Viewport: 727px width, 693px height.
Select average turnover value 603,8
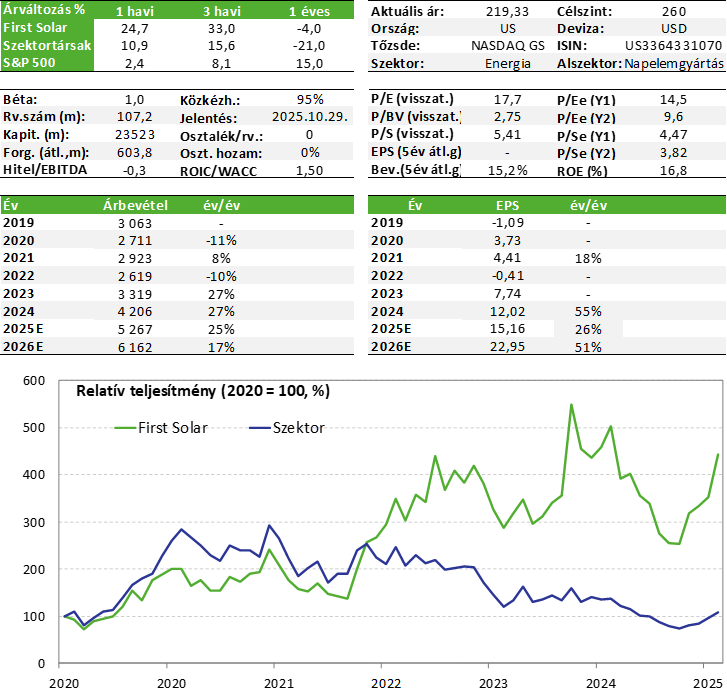(134, 153)
